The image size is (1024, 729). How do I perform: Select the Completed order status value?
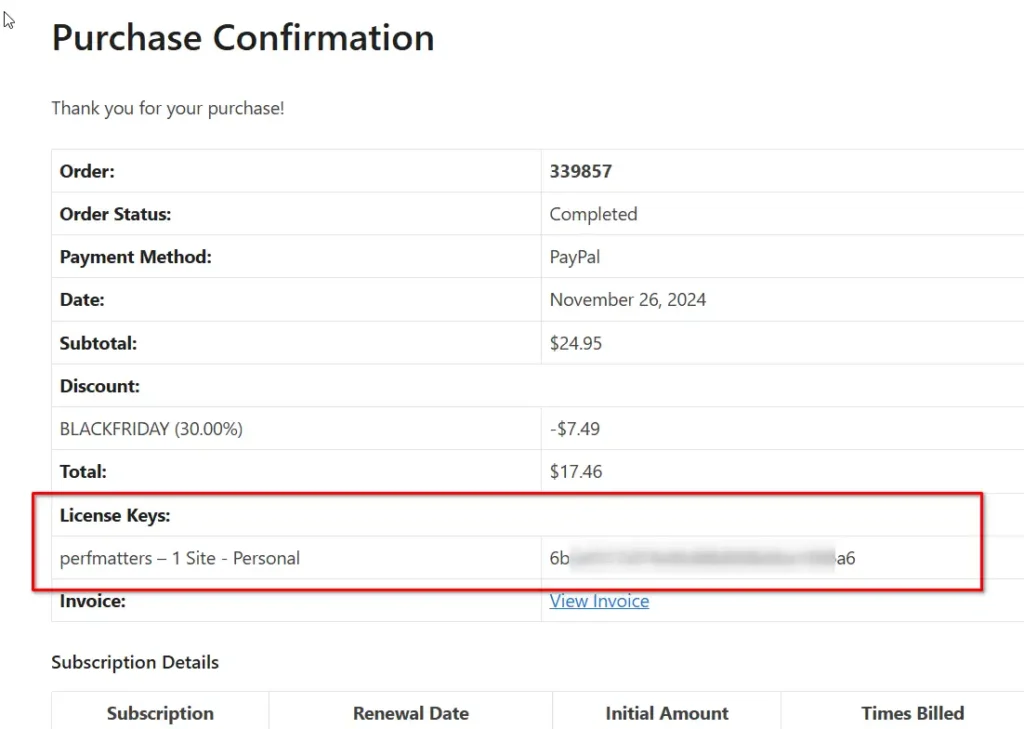593,214
